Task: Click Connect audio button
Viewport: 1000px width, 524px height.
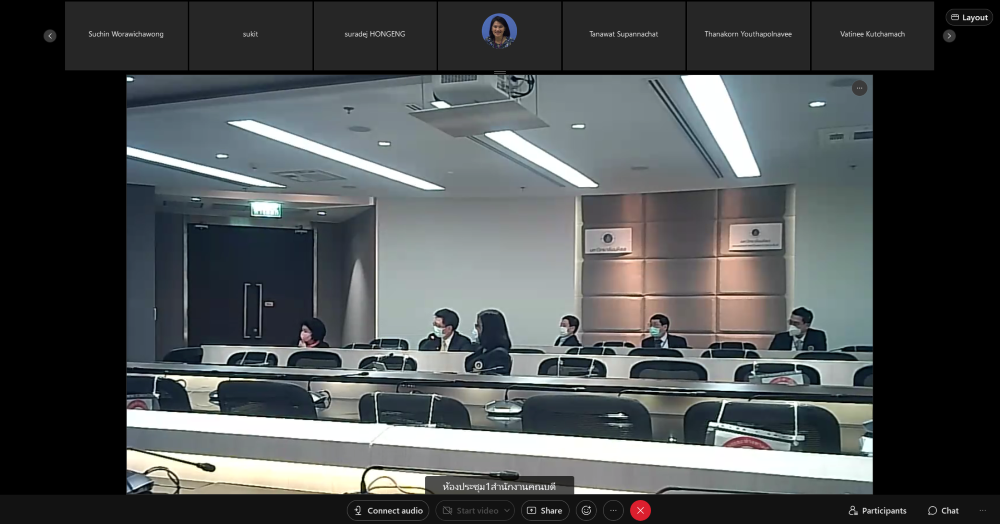Action: click(x=388, y=510)
